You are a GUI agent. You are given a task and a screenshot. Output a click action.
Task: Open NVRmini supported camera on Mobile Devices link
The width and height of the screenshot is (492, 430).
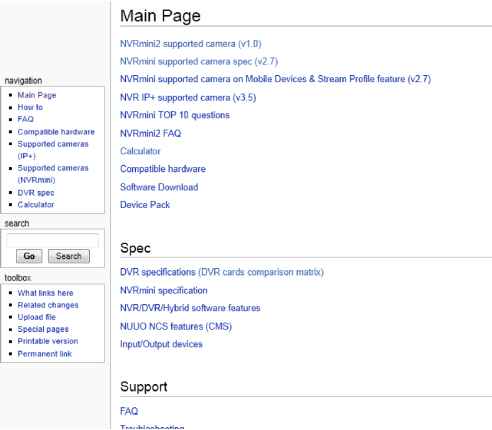click(275, 79)
